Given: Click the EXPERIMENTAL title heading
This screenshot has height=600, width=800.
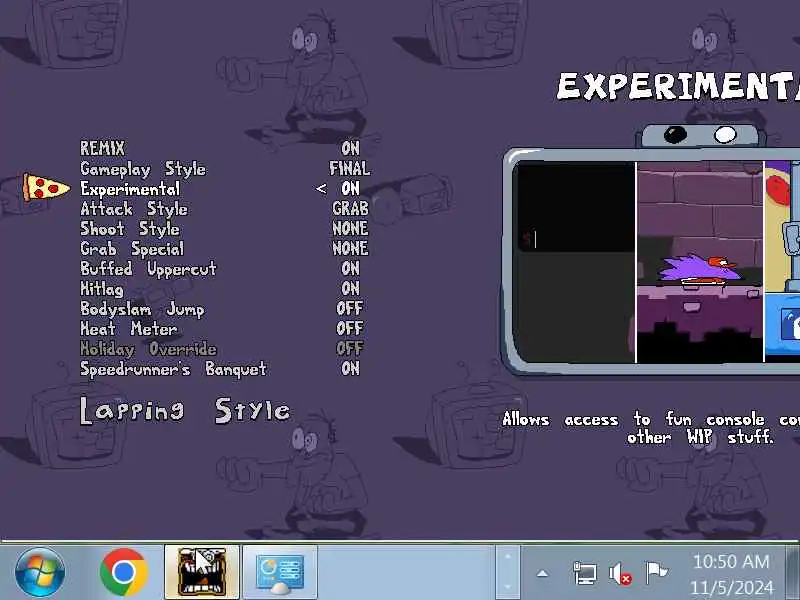Looking at the screenshot, I should point(678,87).
